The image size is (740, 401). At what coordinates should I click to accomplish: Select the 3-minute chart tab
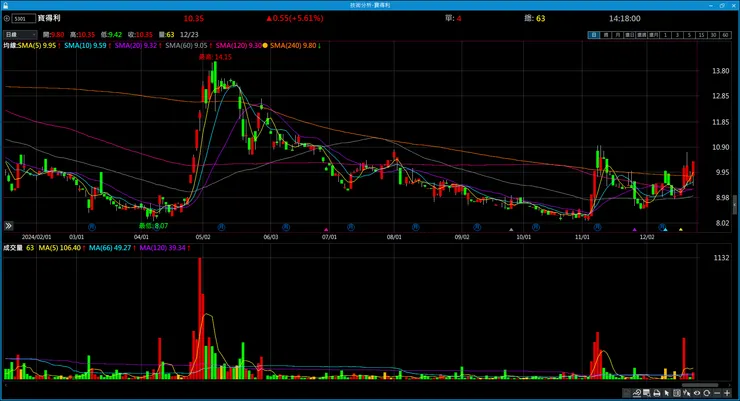click(x=677, y=35)
